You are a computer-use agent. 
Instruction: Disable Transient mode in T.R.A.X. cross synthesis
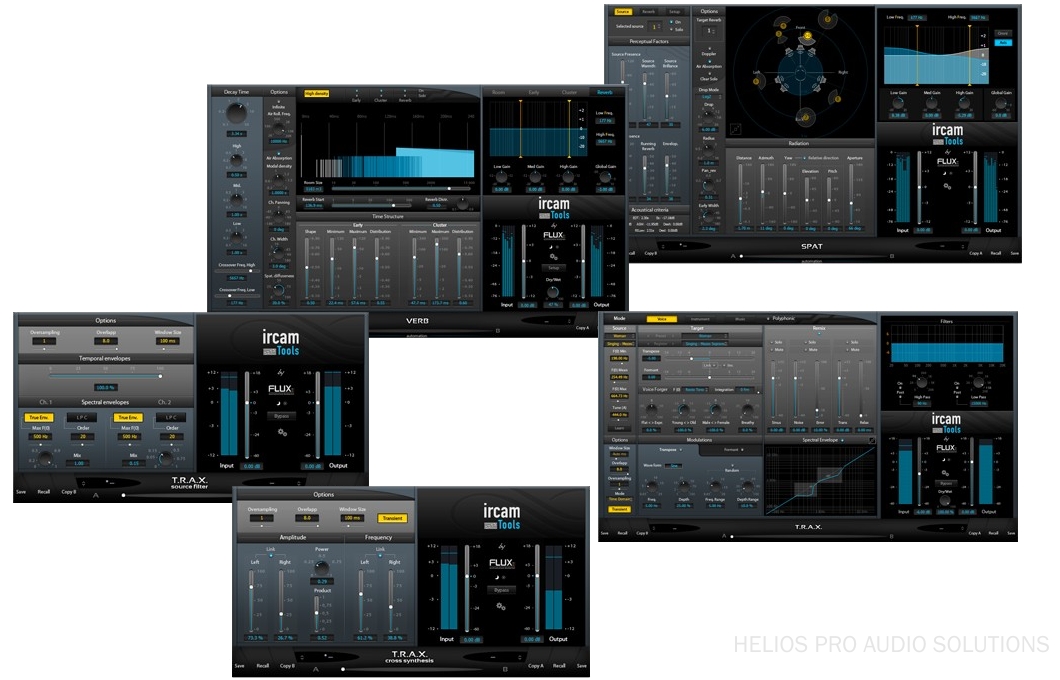point(391,518)
